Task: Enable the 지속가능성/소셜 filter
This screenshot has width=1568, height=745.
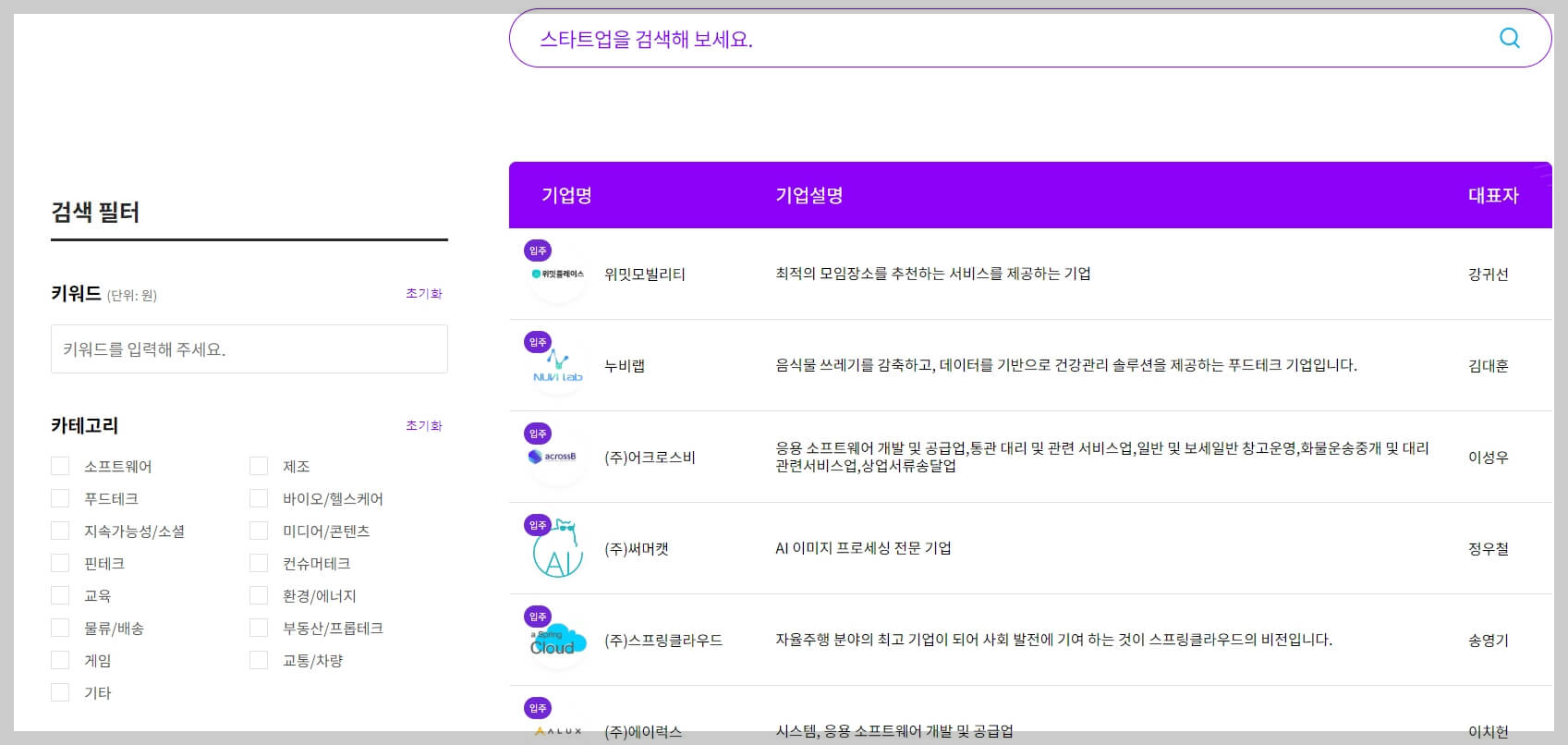Action: click(60, 531)
